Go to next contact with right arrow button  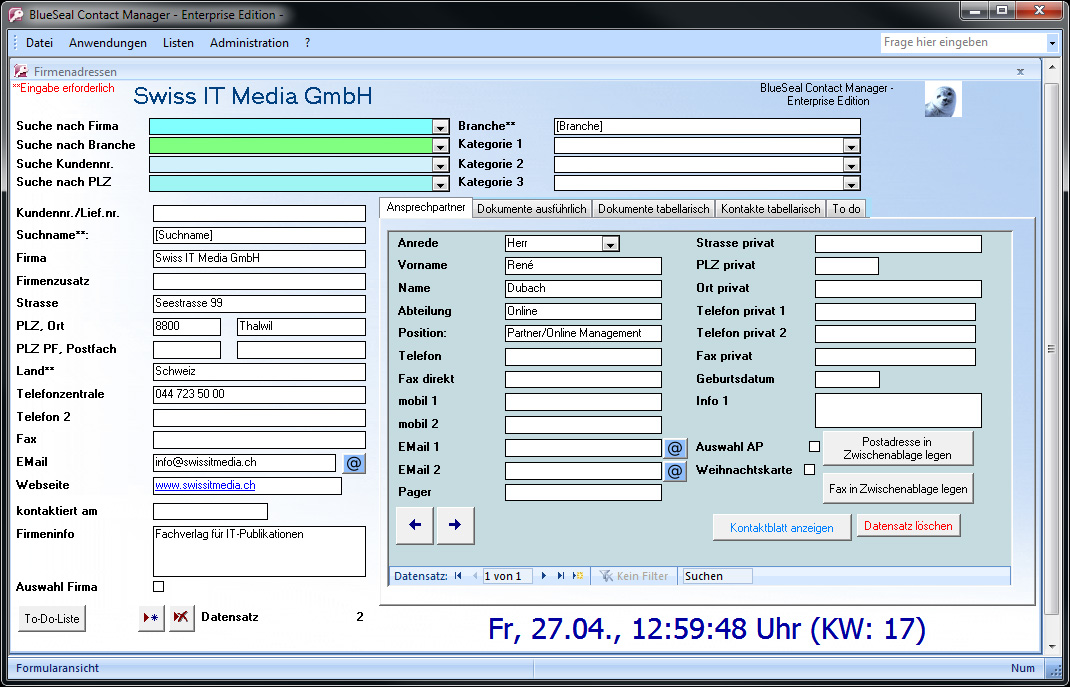tap(455, 525)
